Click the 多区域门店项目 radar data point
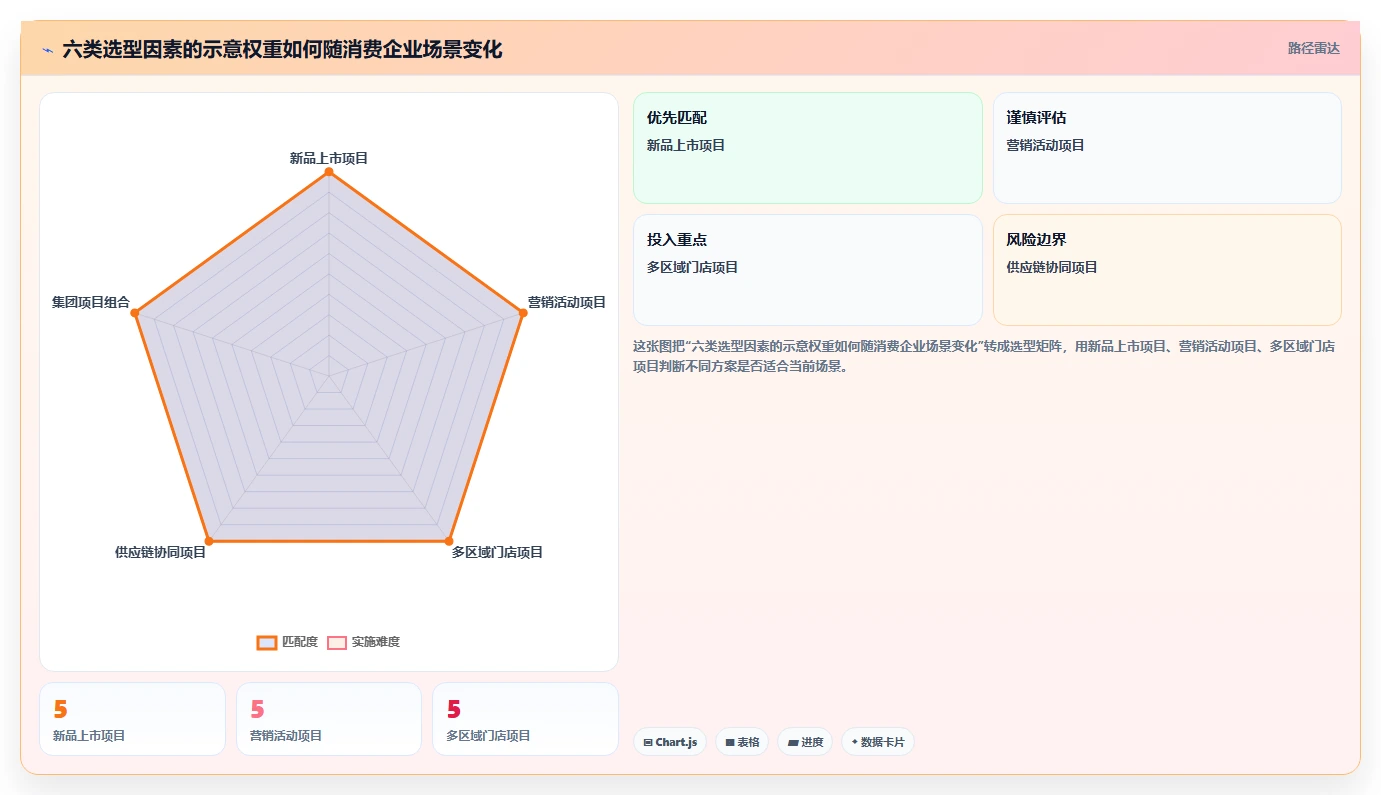This screenshot has width=1381, height=795. coord(448,541)
